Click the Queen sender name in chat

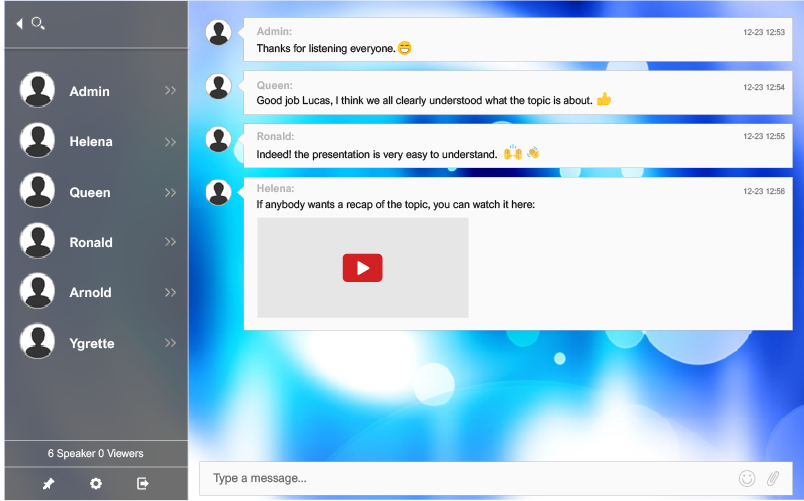pyautogui.click(x=274, y=85)
